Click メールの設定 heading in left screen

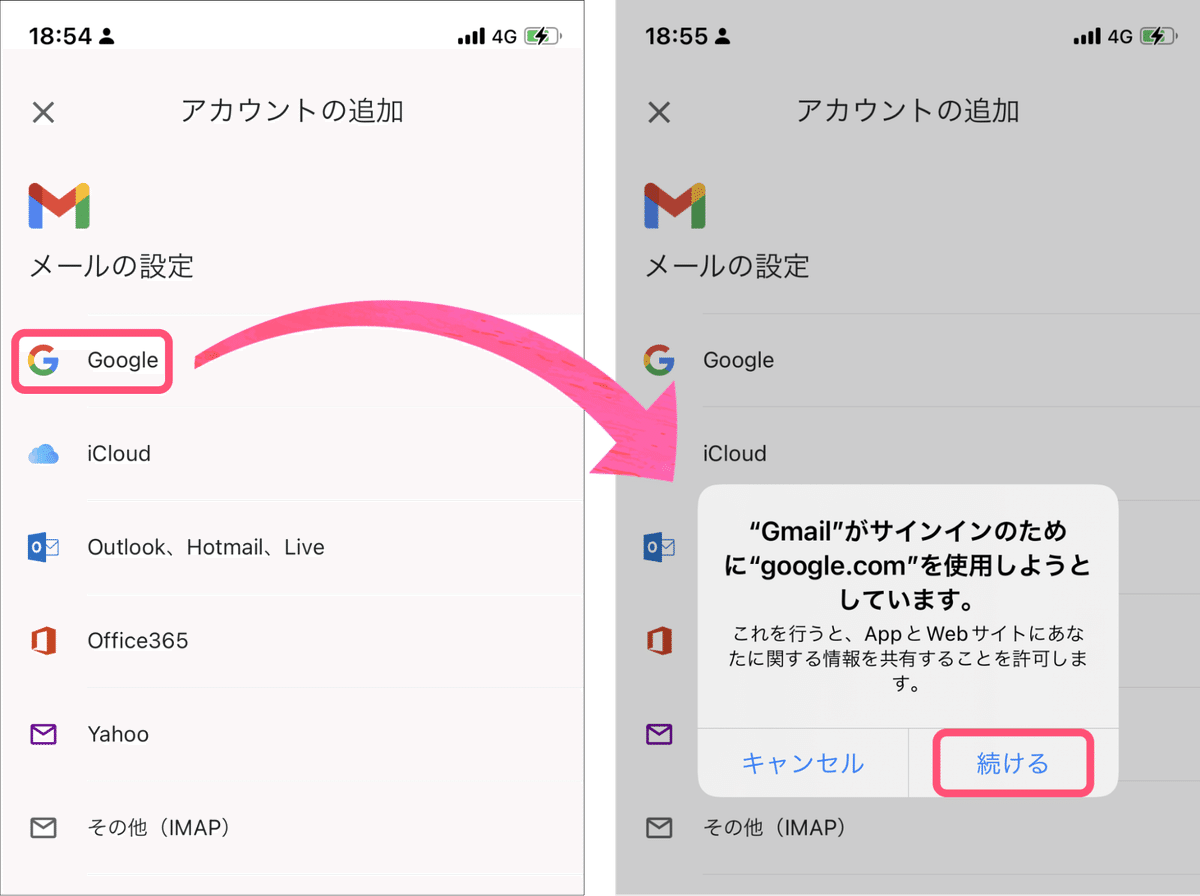(x=111, y=266)
